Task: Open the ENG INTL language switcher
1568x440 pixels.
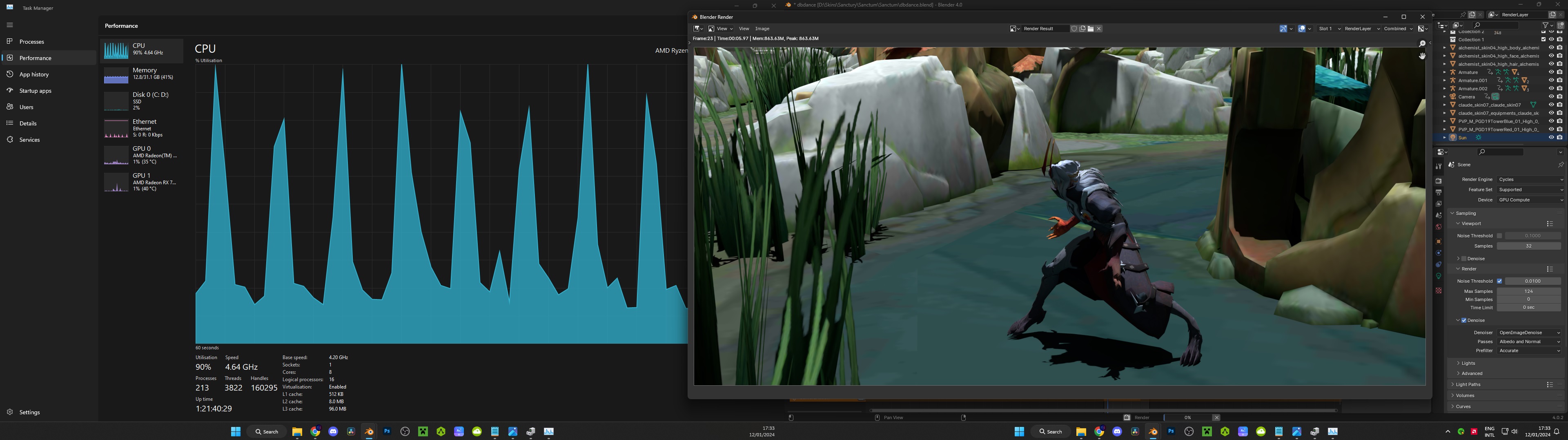Action: tap(1490, 431)
